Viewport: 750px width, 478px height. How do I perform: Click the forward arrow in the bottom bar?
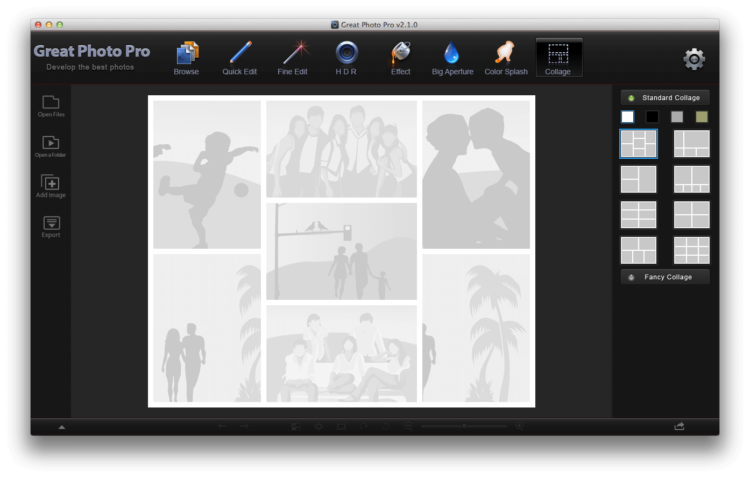pos(244,426)
